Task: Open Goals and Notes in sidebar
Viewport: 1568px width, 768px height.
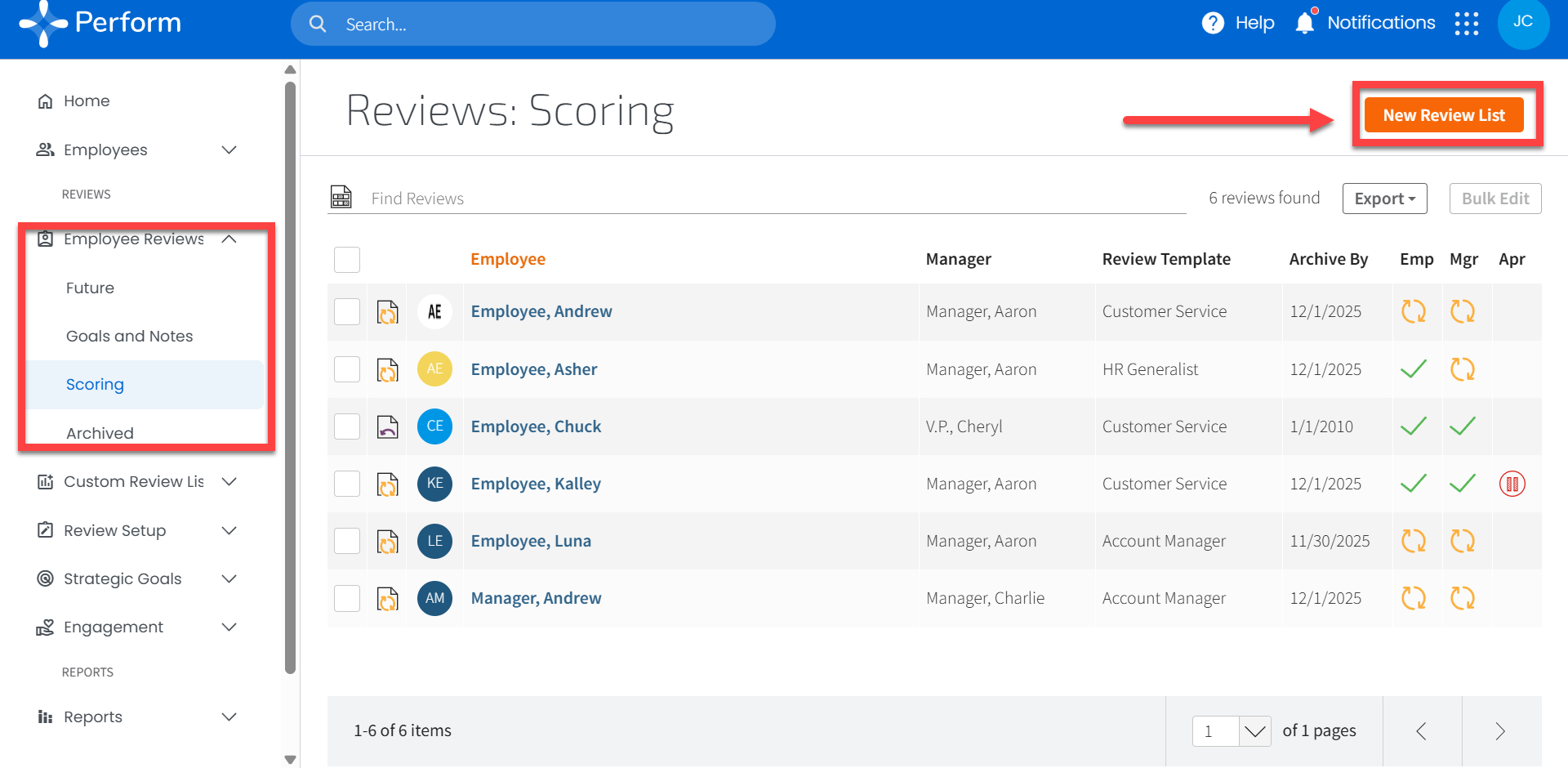Action: (x=129, y=336)
